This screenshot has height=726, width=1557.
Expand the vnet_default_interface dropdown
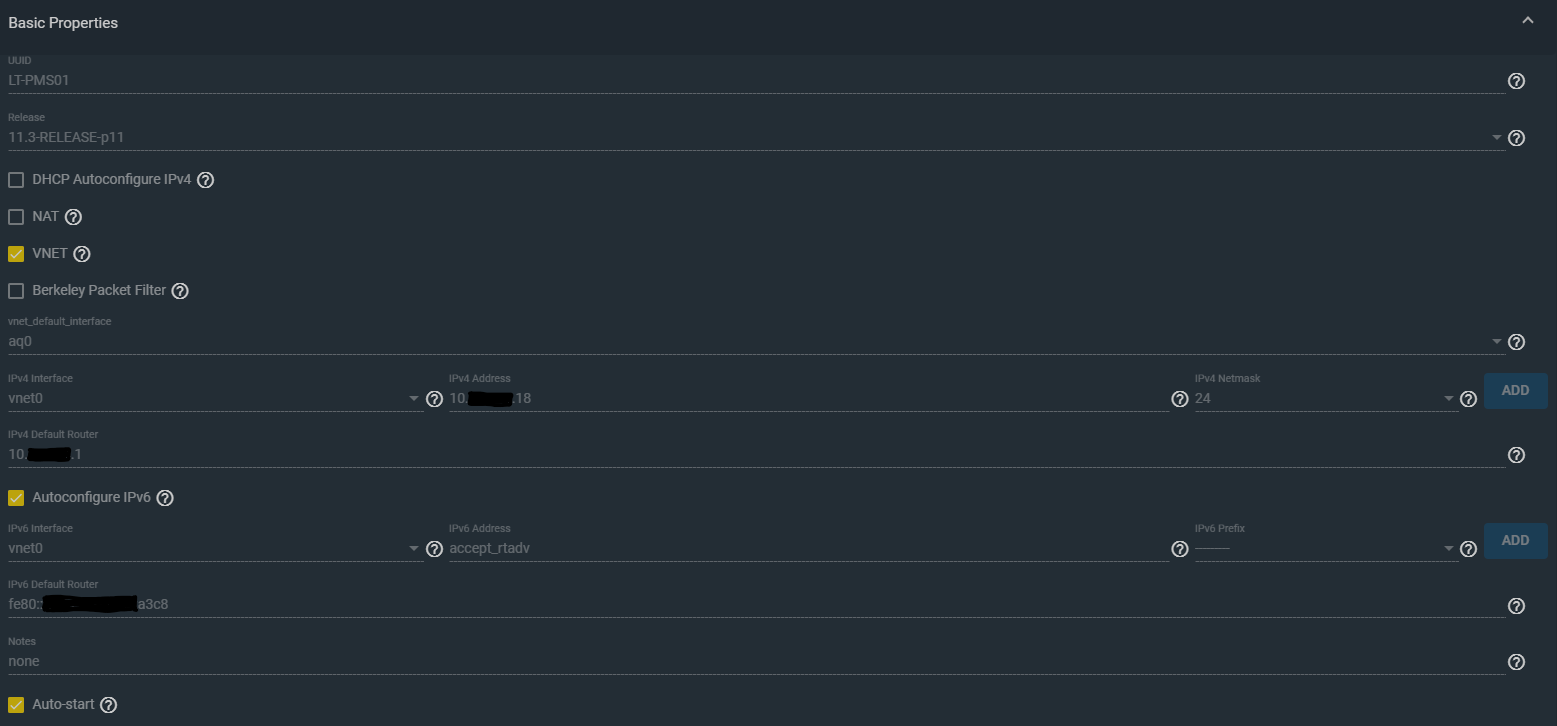click(755, 342)
